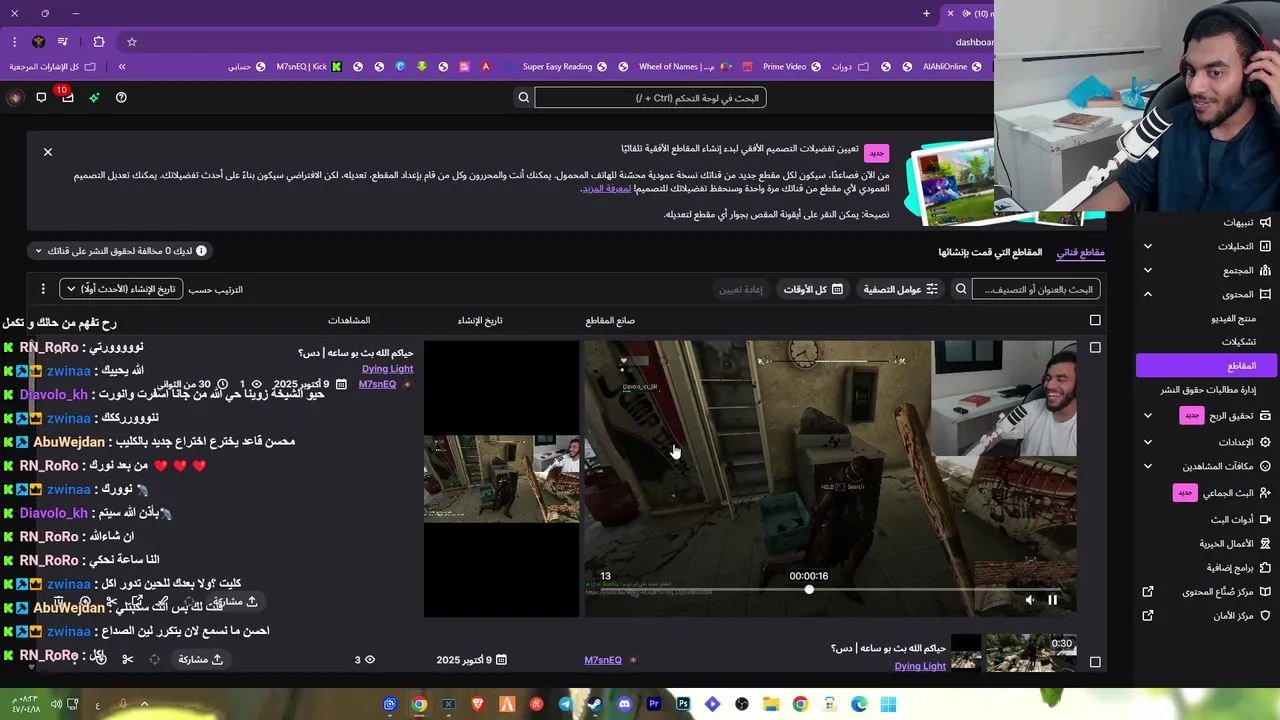The image size is (1280, 720).
Task: Open Telegram from the taskbar
Action: pyautogui.click(x=565, y=704)
